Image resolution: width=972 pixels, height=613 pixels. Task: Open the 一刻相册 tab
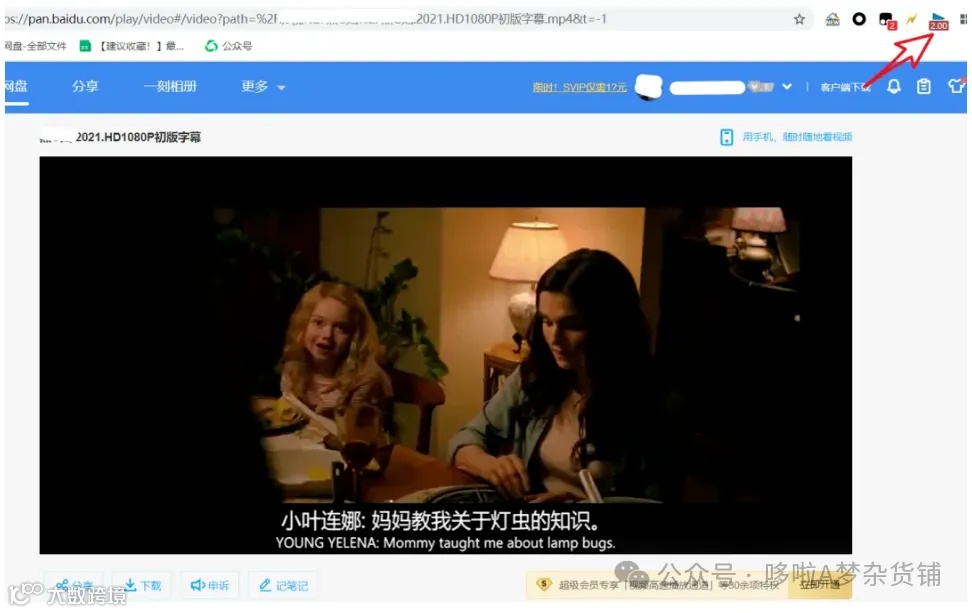point(170,87)
